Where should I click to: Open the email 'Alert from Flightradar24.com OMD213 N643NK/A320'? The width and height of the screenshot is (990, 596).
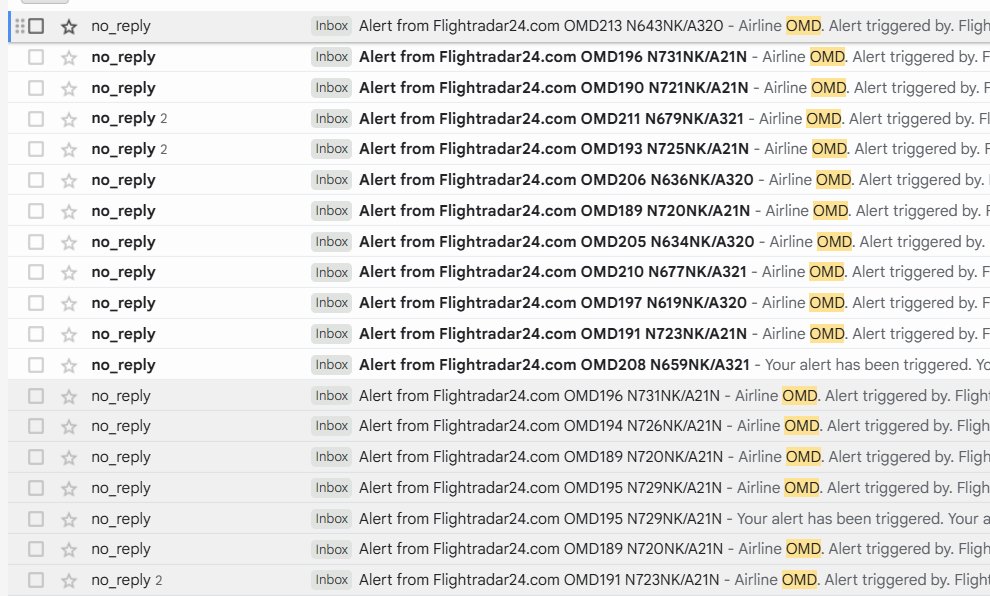[541, 26]
